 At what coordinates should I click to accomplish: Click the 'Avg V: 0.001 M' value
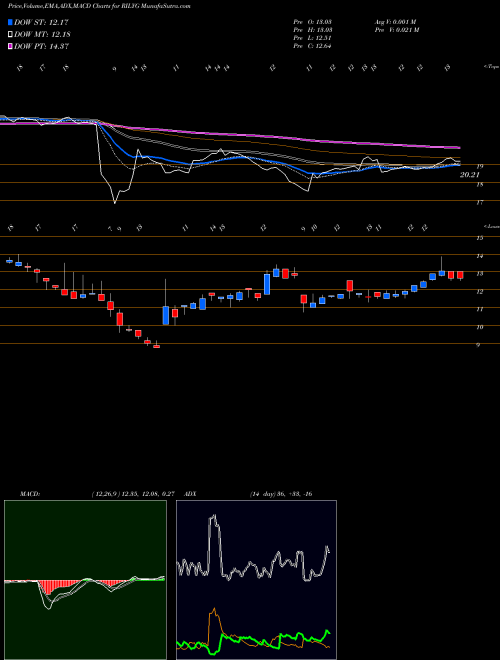396,22
